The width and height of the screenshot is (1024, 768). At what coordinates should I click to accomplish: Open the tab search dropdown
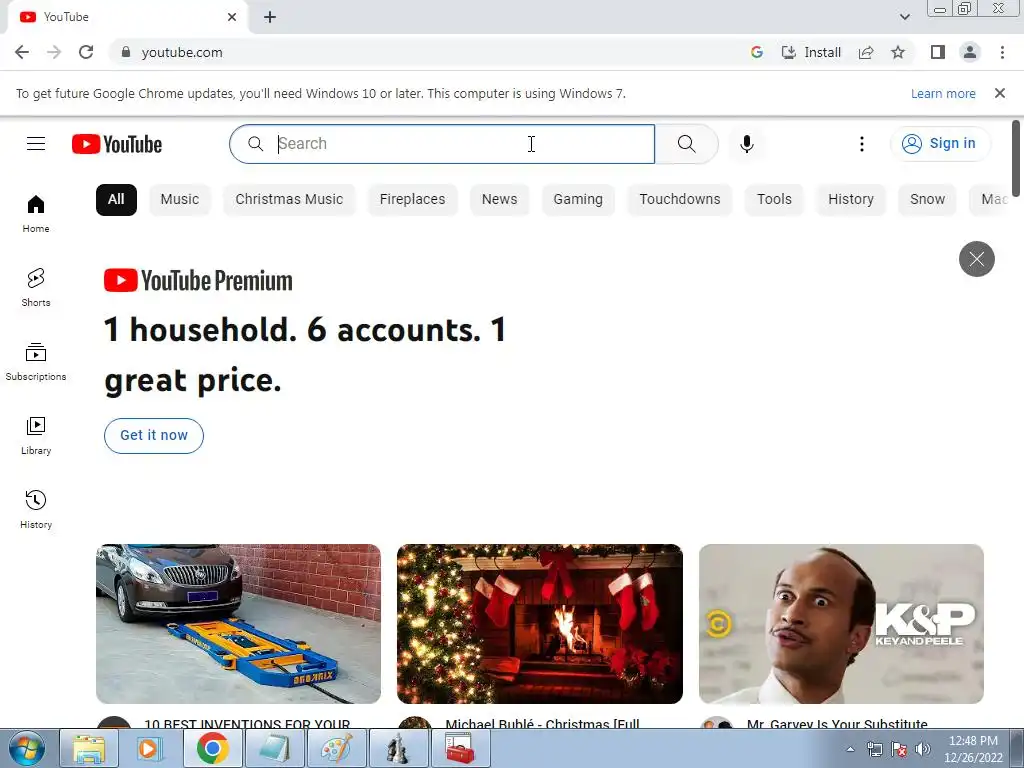point(904,17)
